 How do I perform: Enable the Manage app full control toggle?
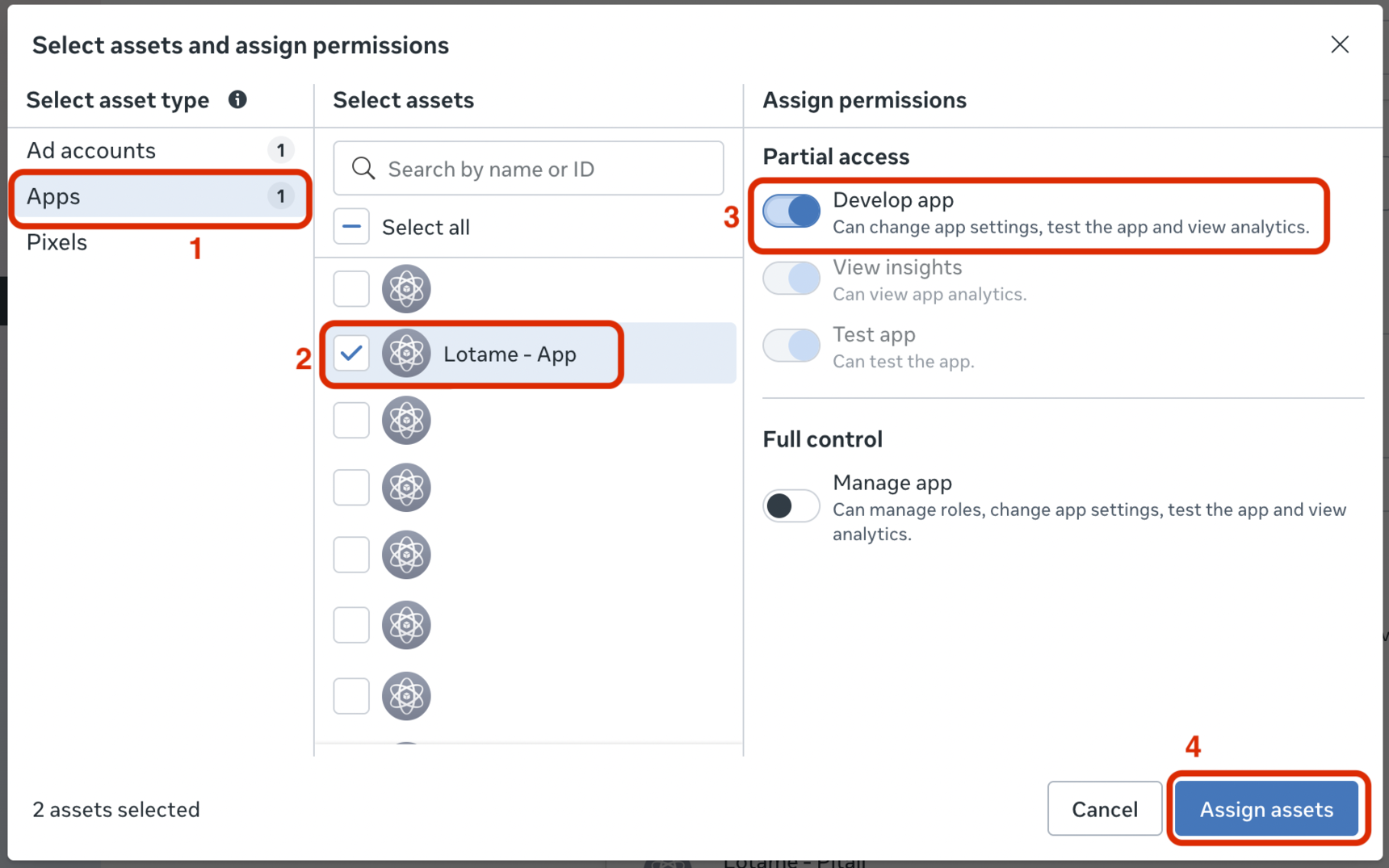click(x=791, y=506)
